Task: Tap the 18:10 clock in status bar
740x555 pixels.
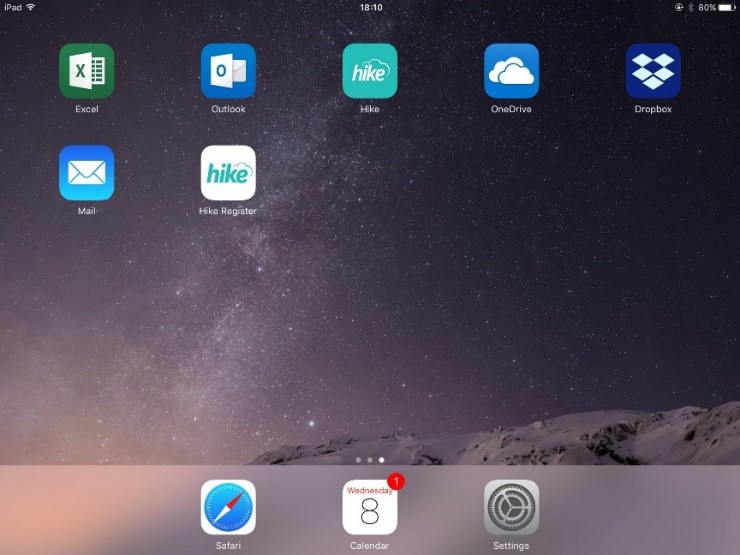Action: pyautogui.click(x=371, y=7)
